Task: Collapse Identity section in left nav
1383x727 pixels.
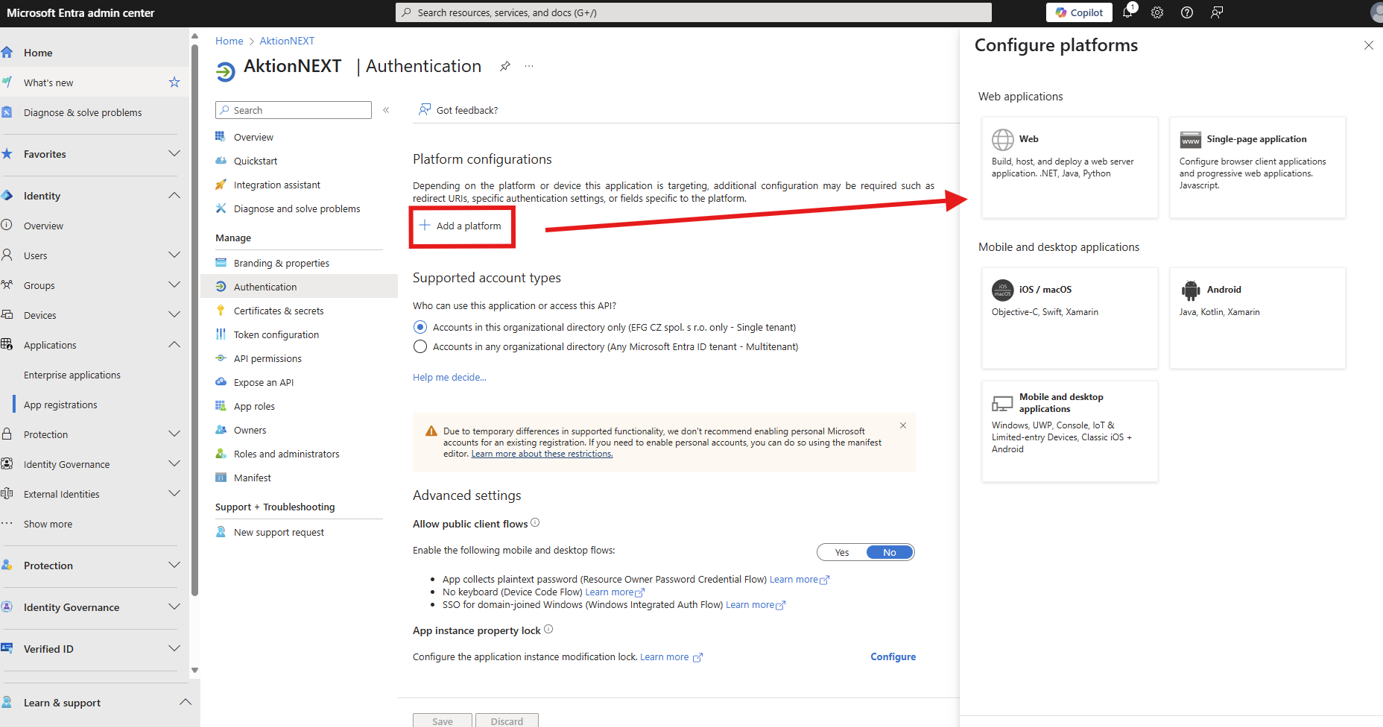Action: click(174, 196)
